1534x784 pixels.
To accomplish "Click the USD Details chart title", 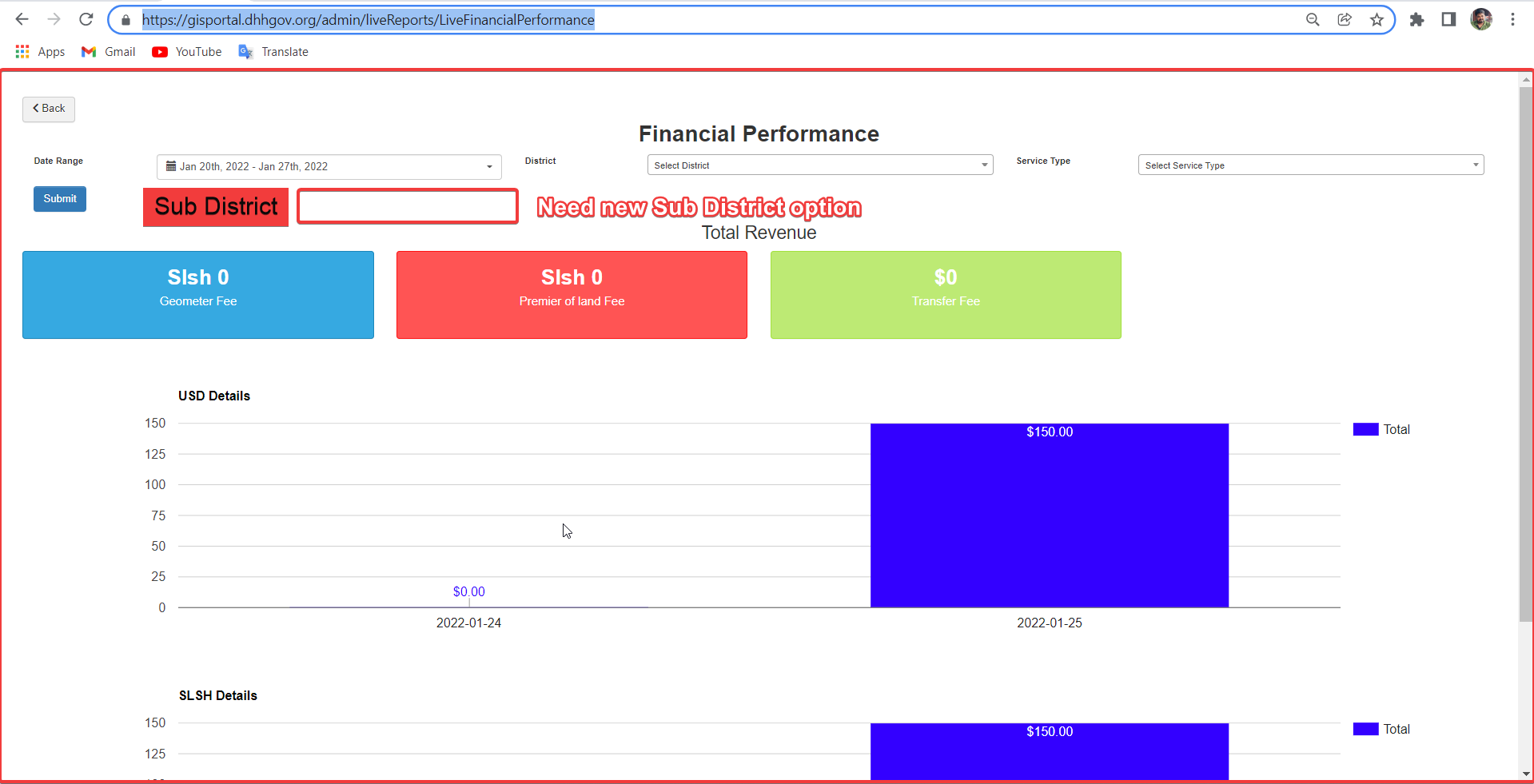I will click(214, 396).
